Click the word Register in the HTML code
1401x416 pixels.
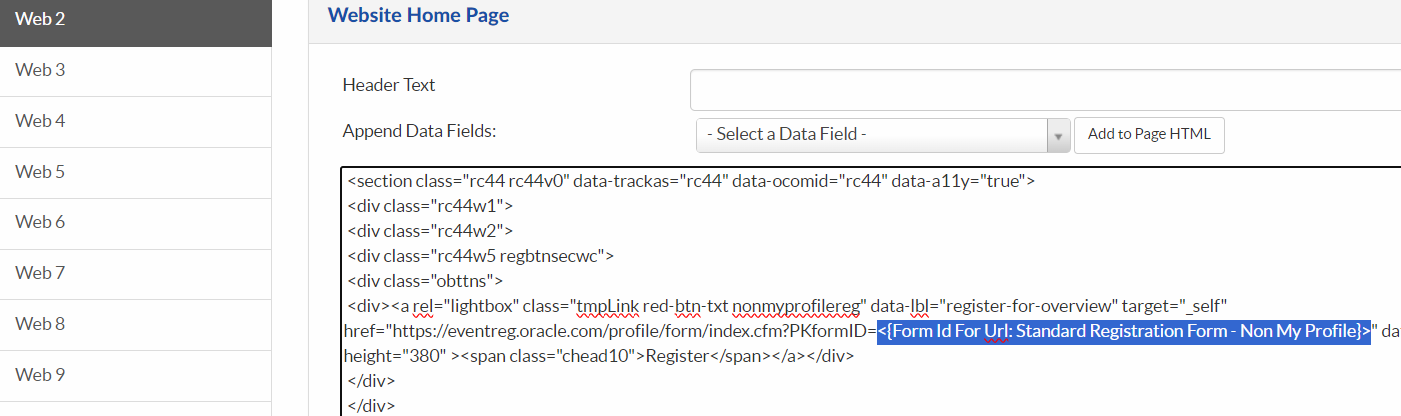(678, 357)
